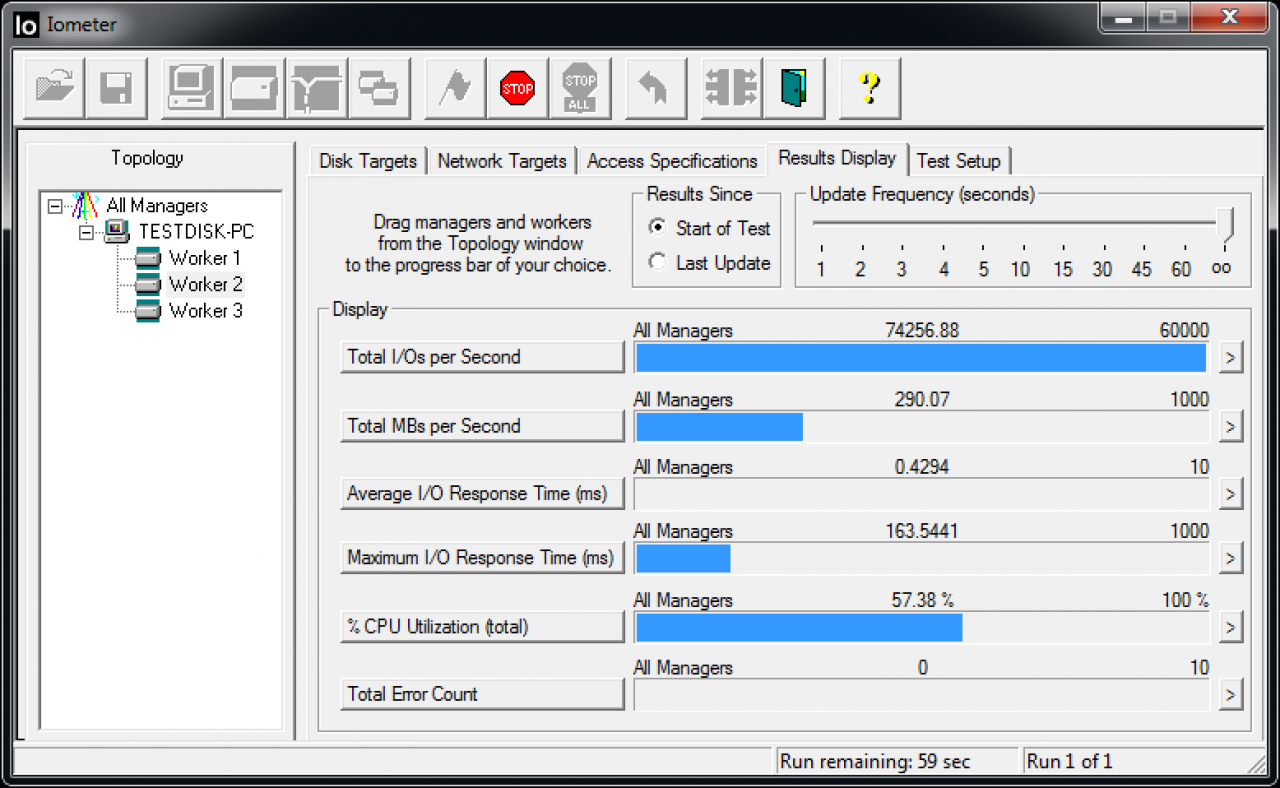Duplicate selected worker toolbar icon

tap(379, 89)
